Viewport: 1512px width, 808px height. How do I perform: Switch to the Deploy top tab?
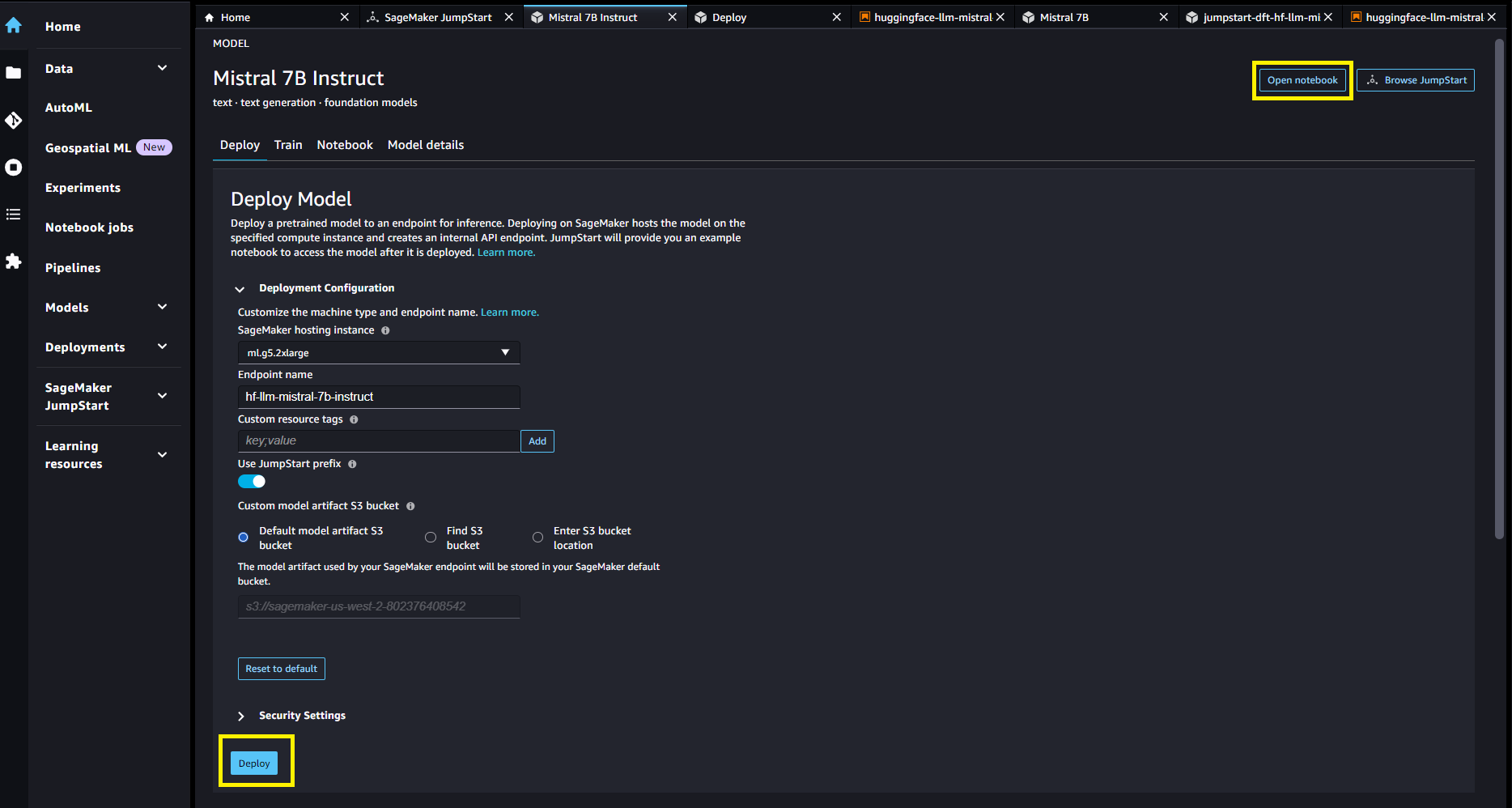click(729, 17)
